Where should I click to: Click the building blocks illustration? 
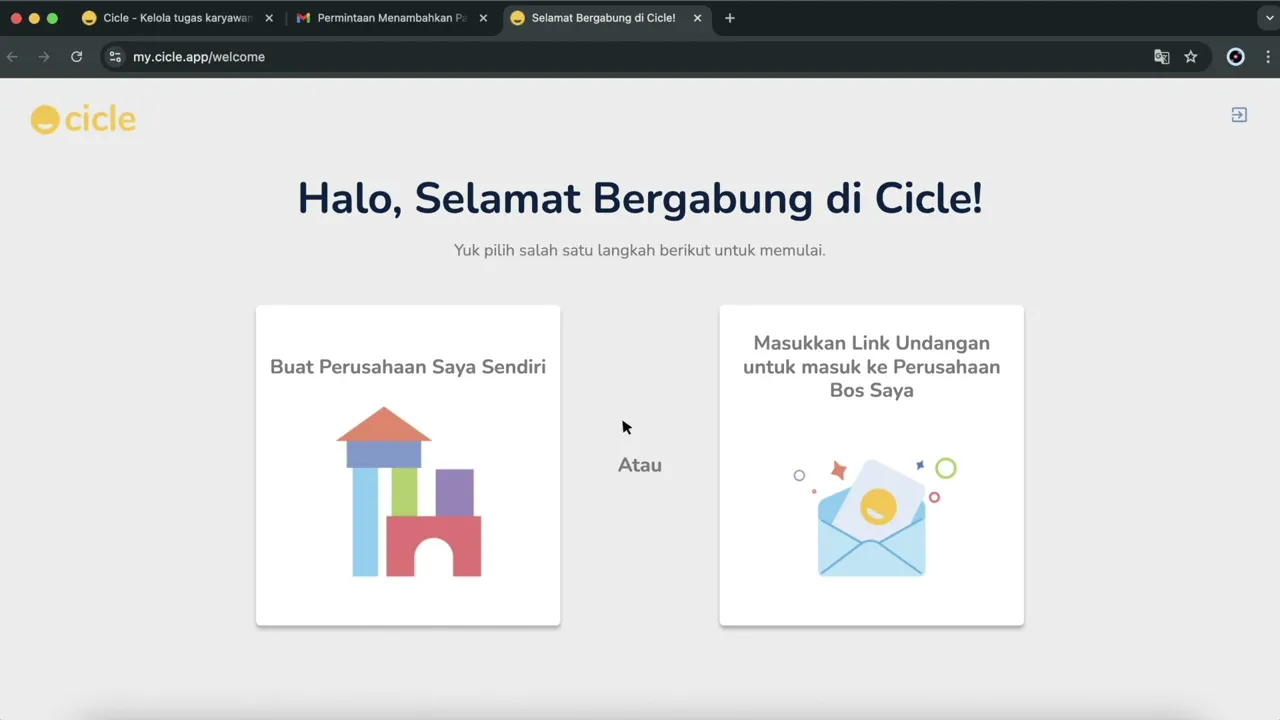[409, 492]
